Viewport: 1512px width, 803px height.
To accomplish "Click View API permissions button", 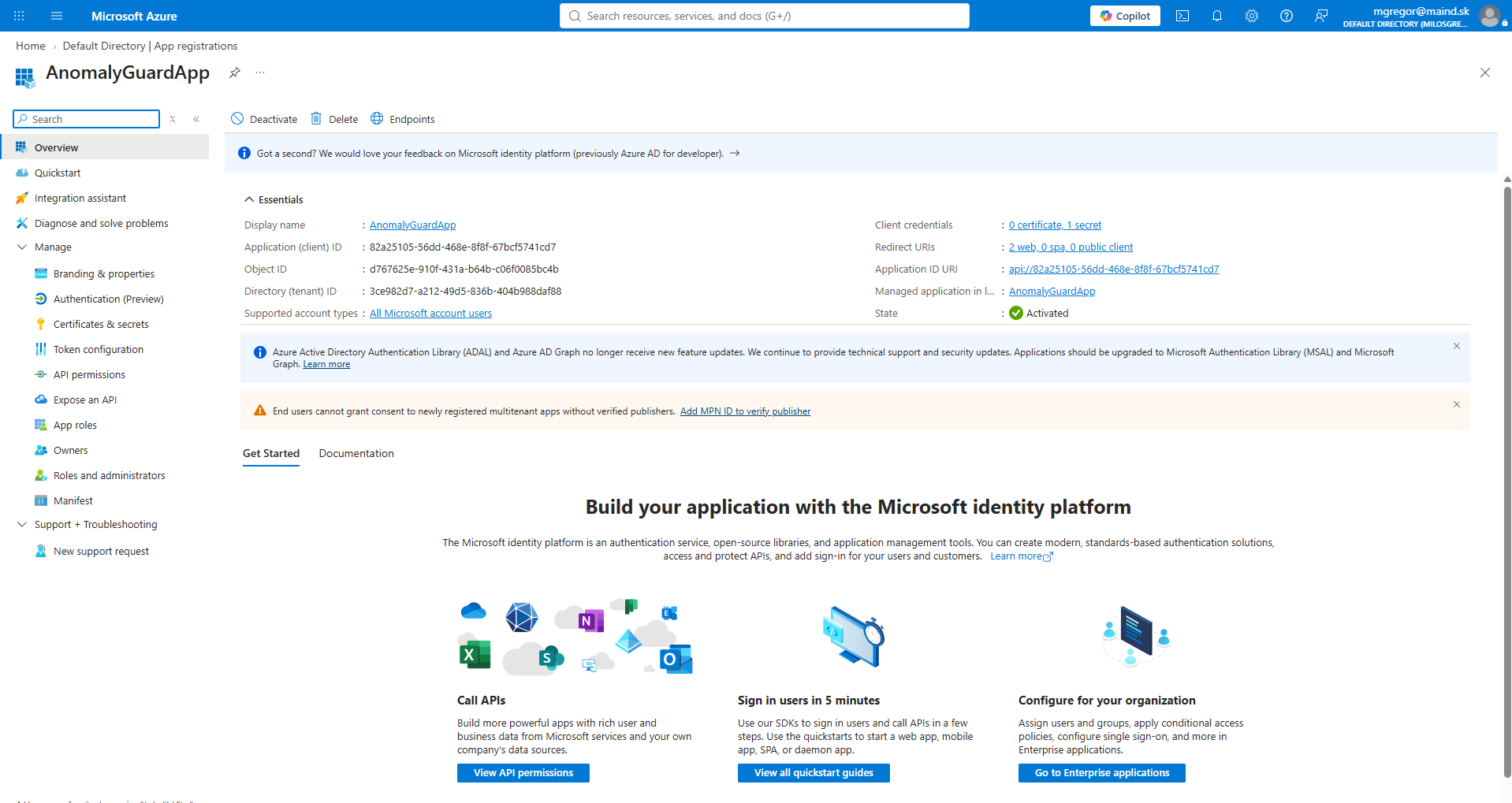I will point(523,773).
